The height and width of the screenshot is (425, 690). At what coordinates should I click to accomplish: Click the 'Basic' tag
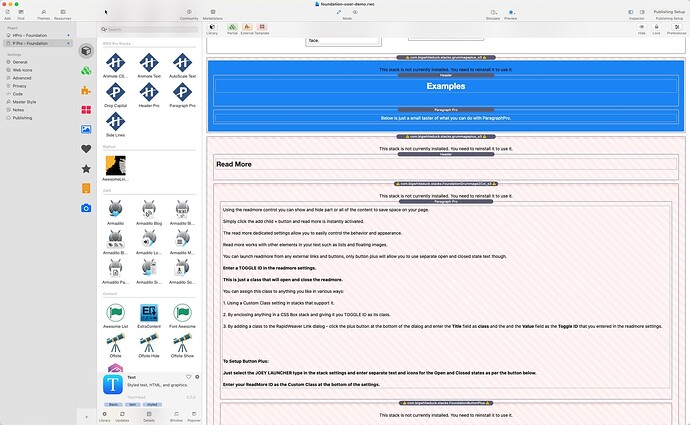tap(114, 404)
